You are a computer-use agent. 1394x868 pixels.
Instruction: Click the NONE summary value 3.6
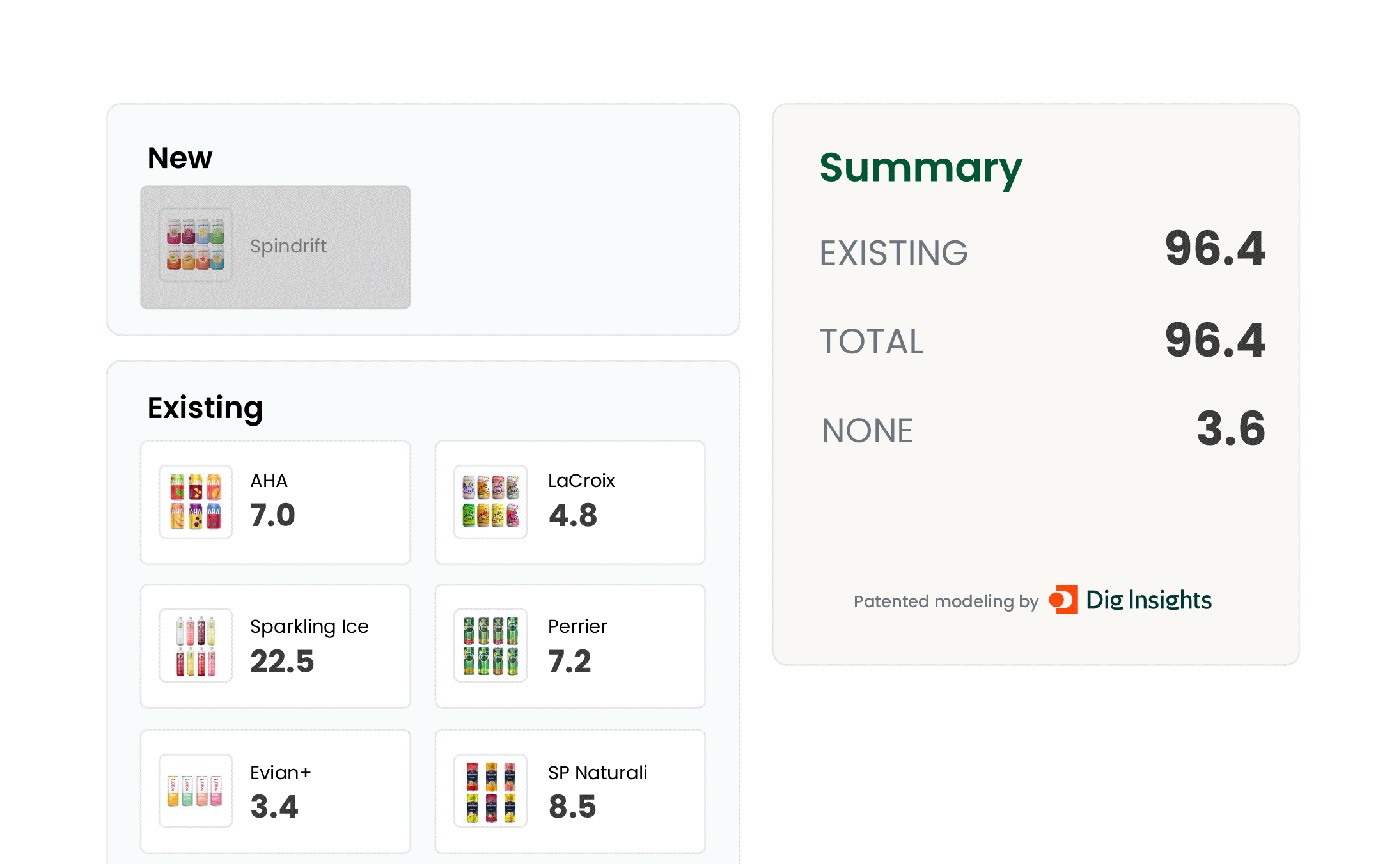click(x=1231, y=429)
